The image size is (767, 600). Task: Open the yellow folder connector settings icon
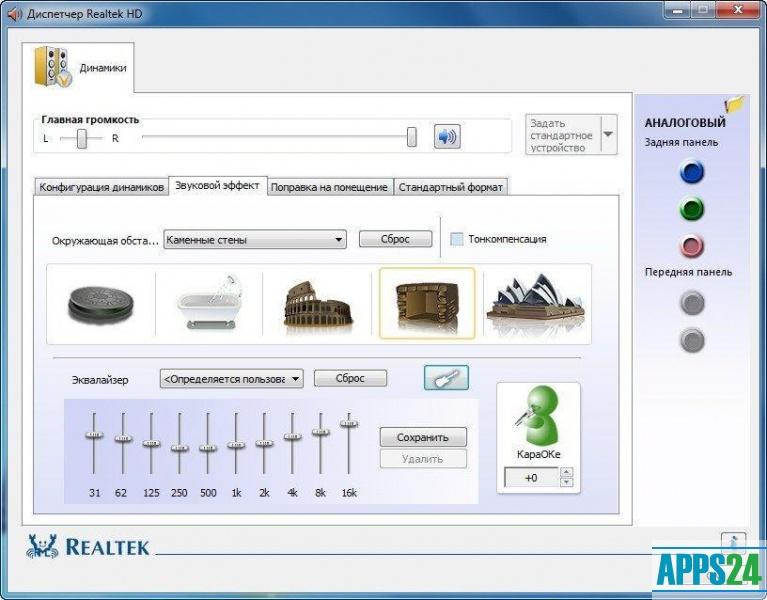pos(734,104)
